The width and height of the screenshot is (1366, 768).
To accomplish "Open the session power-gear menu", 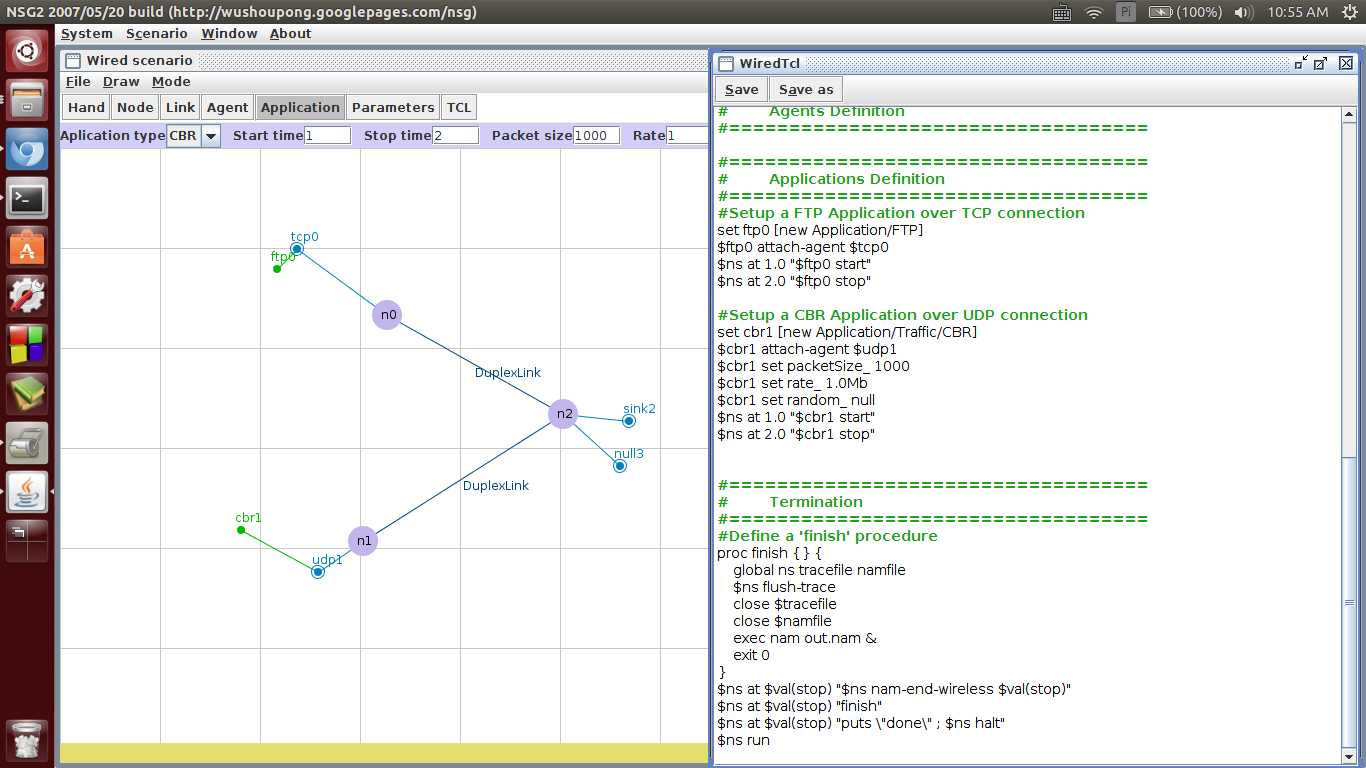I will tap(1349, 12).
